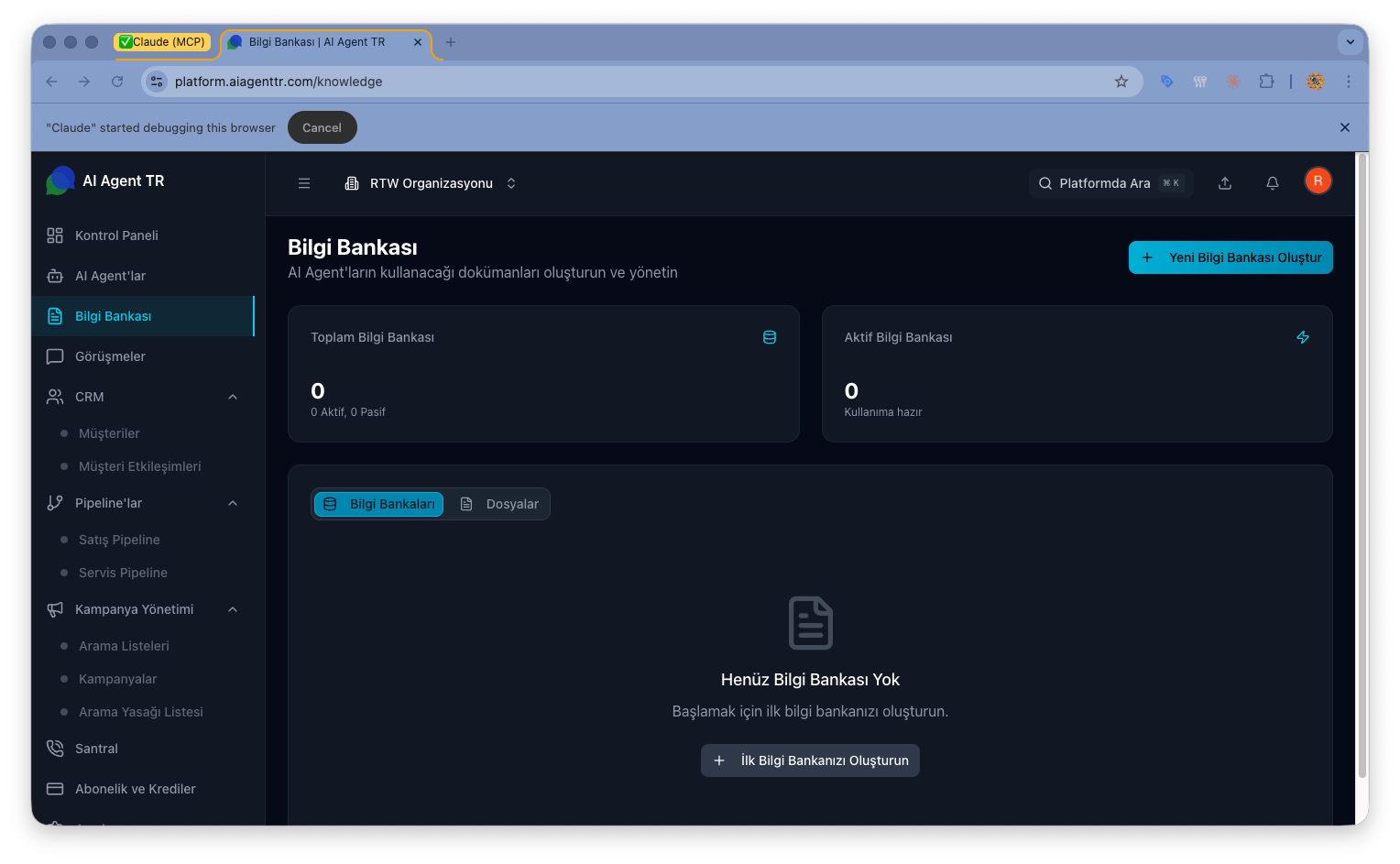This screenshot has width=1400, height=864.
Task: Open the notifications bell icon
Action: (x=1273, y=183)
